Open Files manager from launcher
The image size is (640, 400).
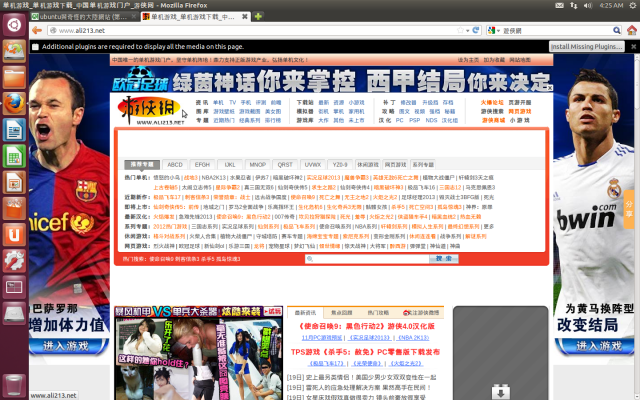click(x=14, y=77)
